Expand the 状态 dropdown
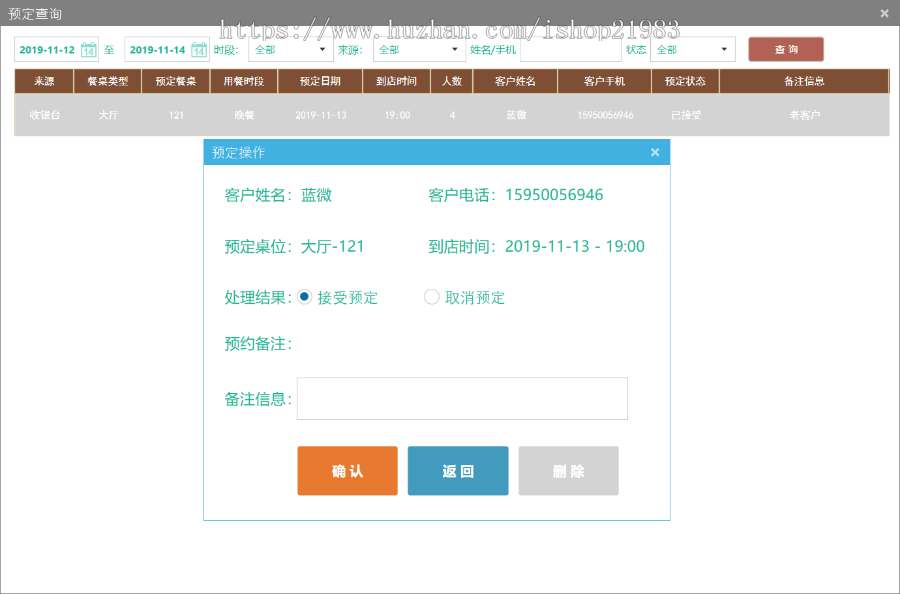Viewport: 900px width, 594px height. pyautogui.click(x=724, y=49)
